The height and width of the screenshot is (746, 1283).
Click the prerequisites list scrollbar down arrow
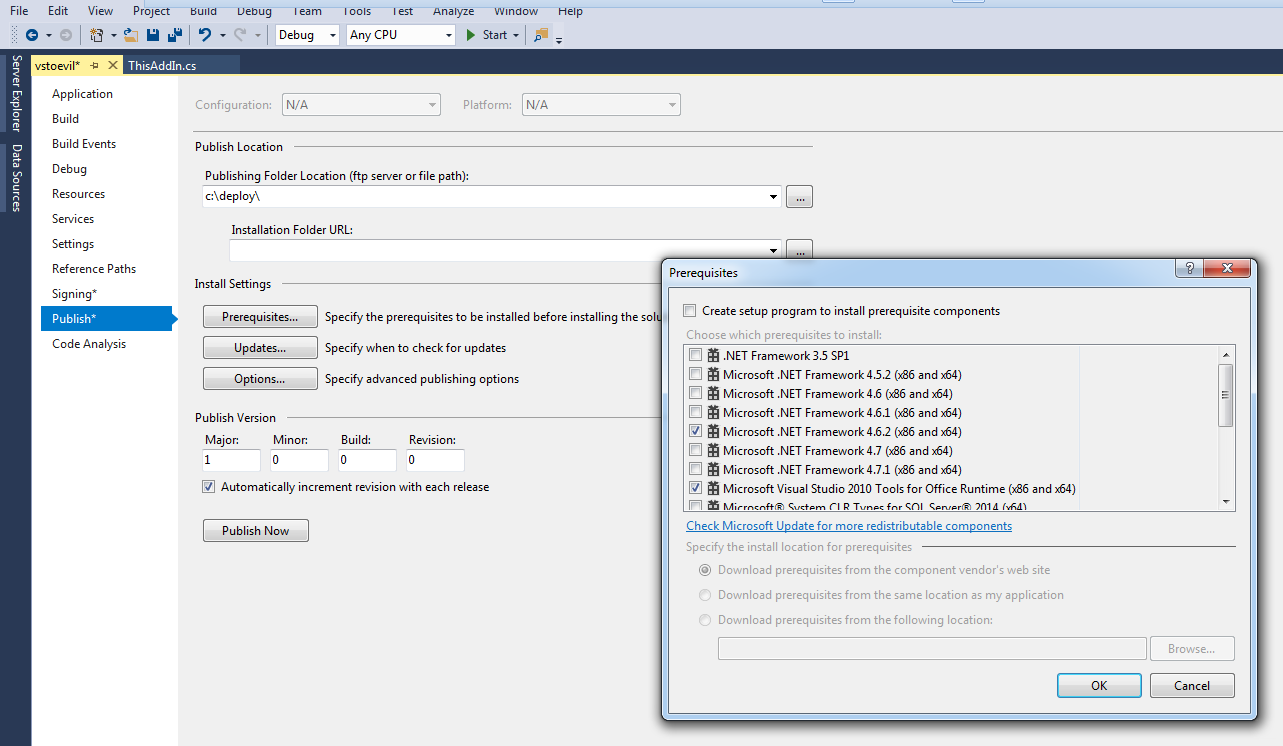[x=1225, y=502]
